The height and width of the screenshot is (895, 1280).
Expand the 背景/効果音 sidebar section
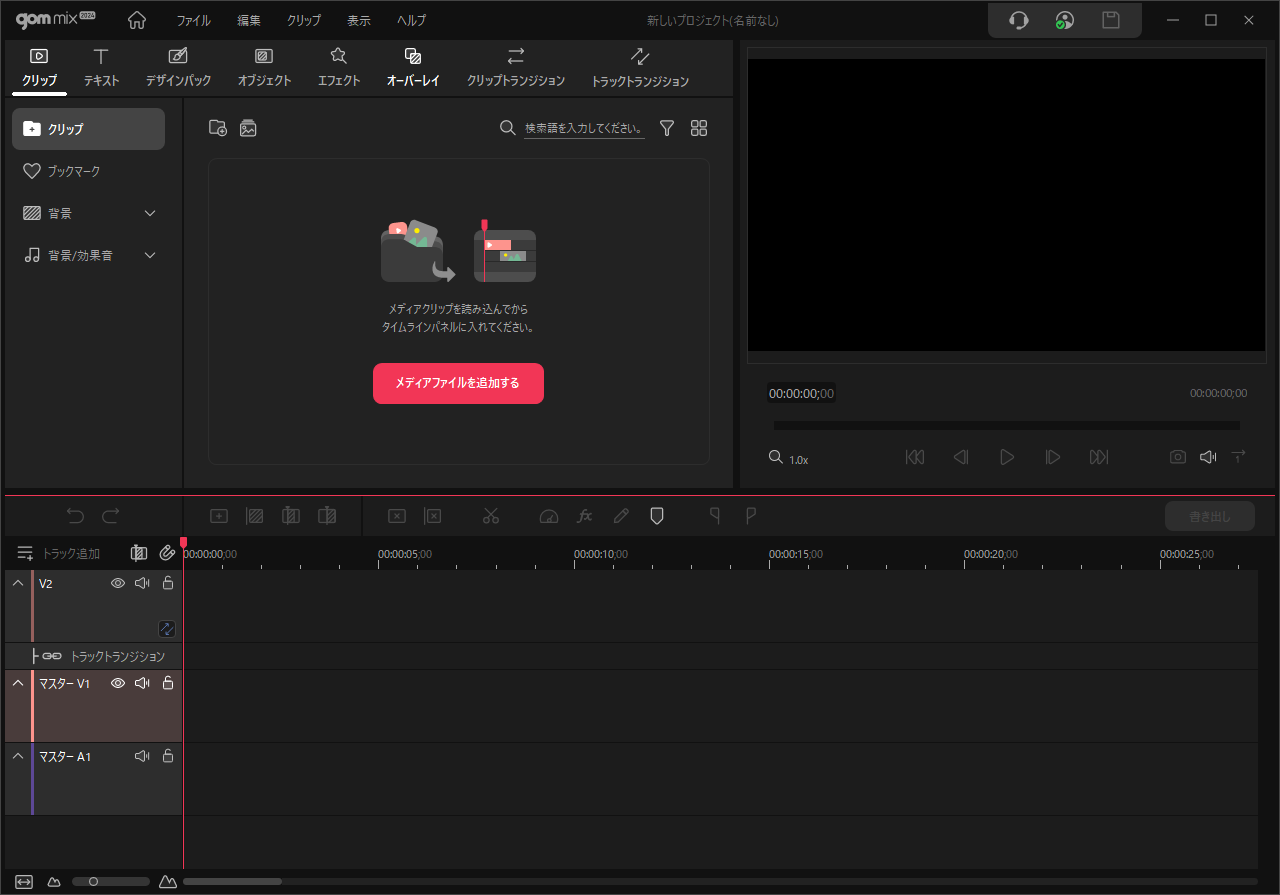(150, 255)
